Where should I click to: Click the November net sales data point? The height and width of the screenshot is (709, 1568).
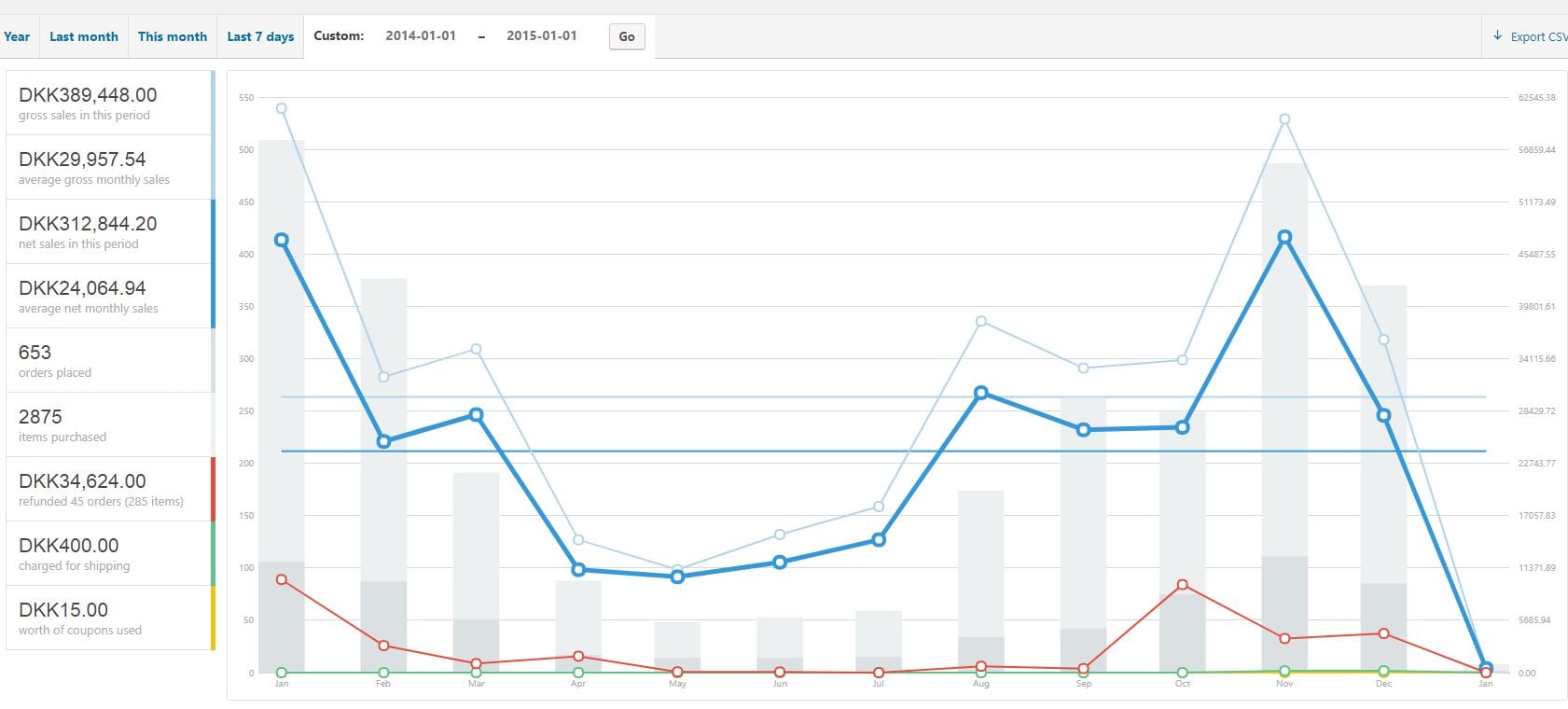click(x=1284, y=237)
